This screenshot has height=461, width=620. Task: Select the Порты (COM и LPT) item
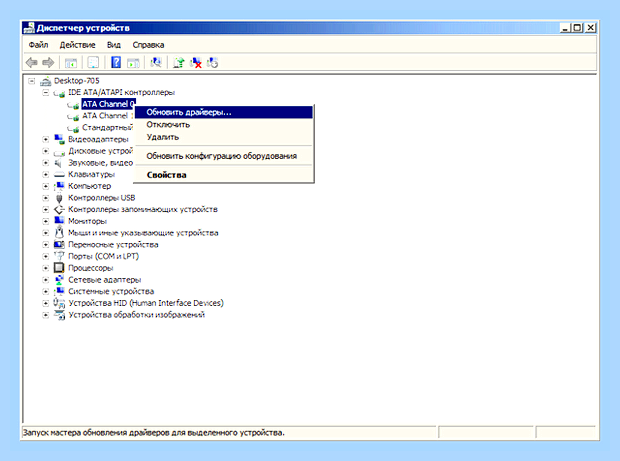(x=104, y=256)
